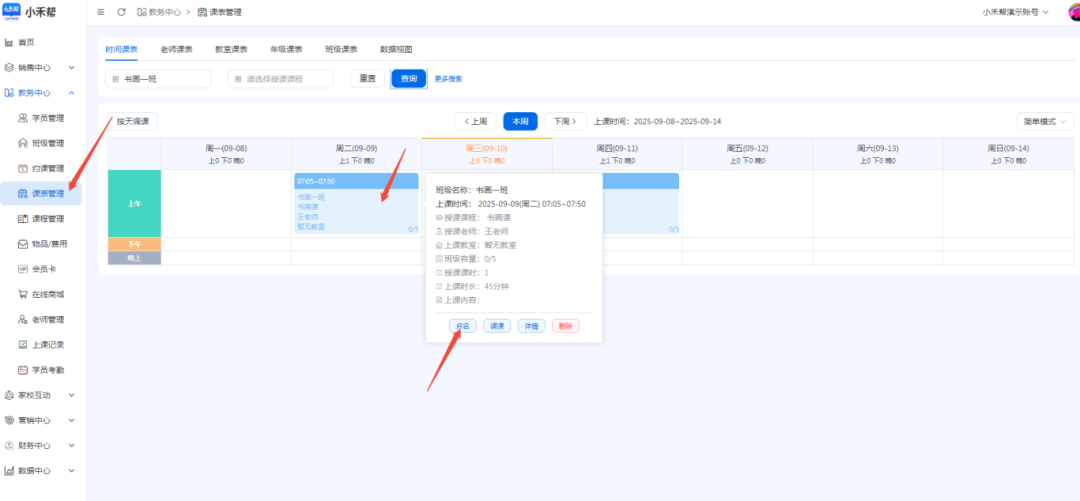
Task: Click the 周三(09-10) column header
Action: [x=486, y=154]
